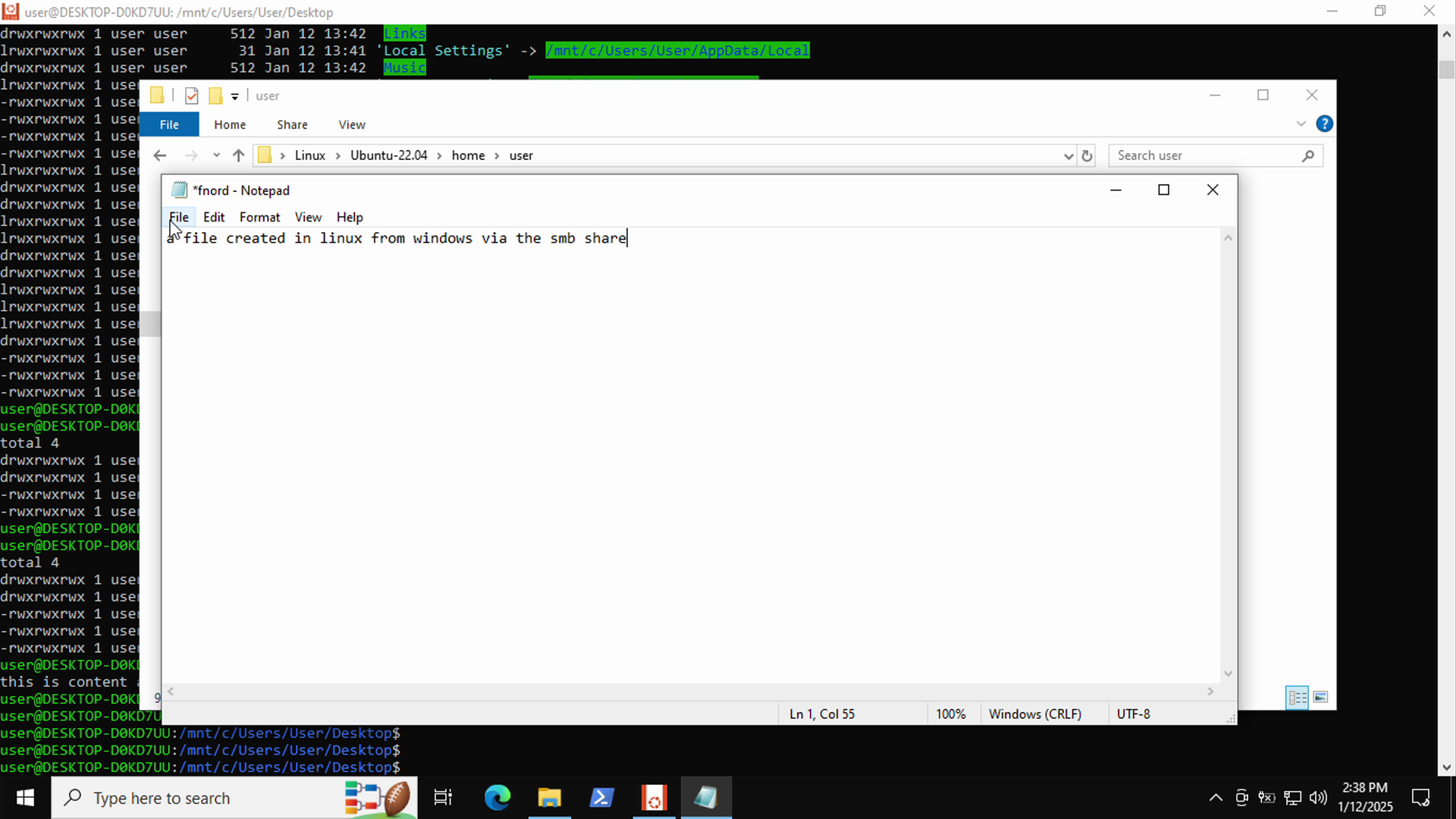Click Ubuntu-22.04 in the breadcrumb path
Screen dimensions: 1456x819
tap(388, 155)
